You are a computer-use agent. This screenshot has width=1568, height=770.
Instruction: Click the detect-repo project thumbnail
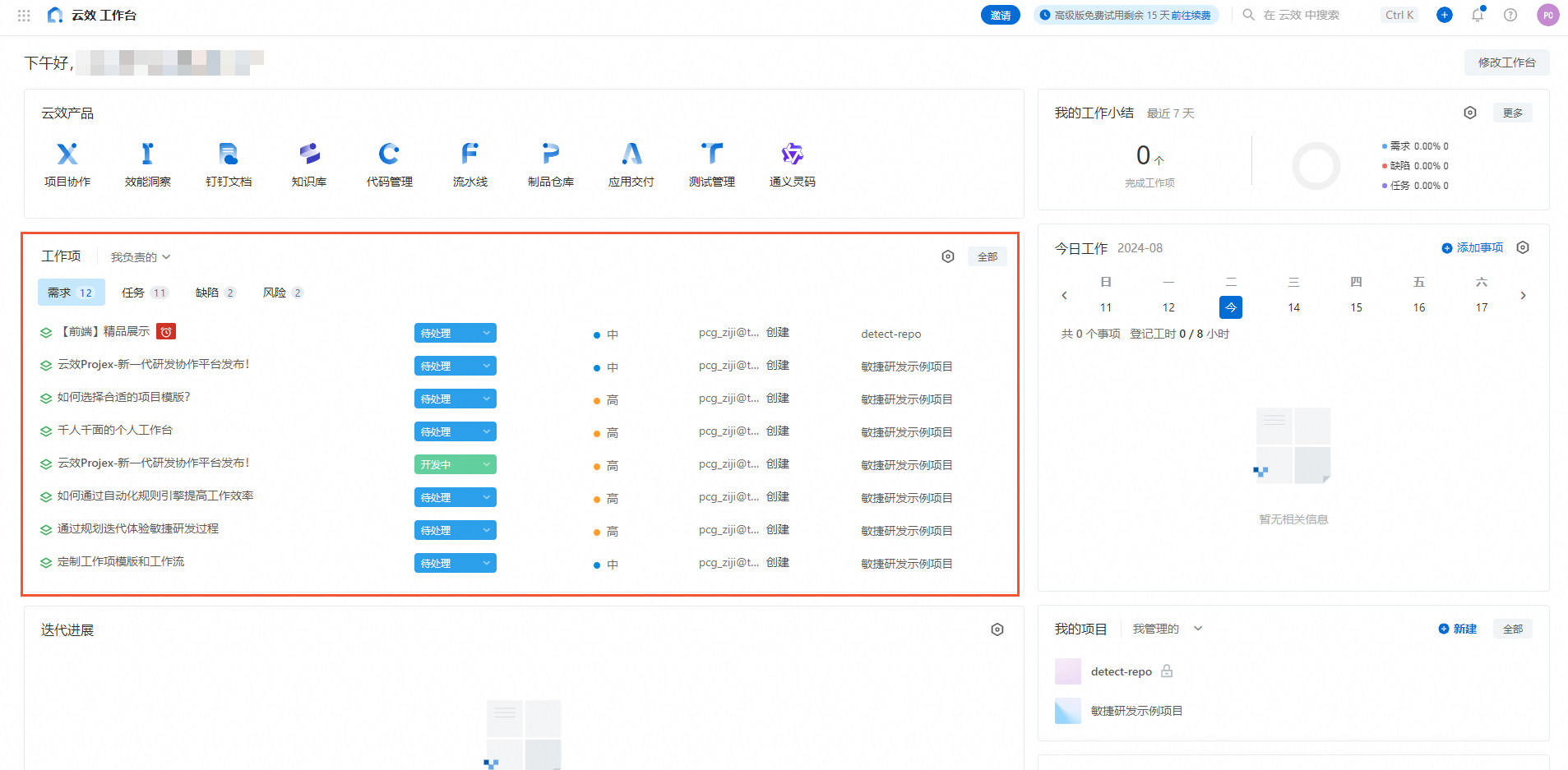pos(1068,671)
